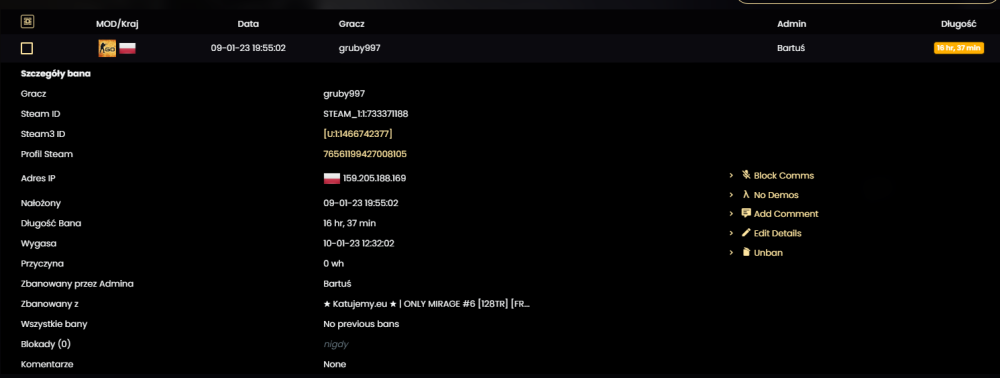Click the muted microphone Block Comms icon
Viewport: 1000px width, 378px height.
pos(746,175)
